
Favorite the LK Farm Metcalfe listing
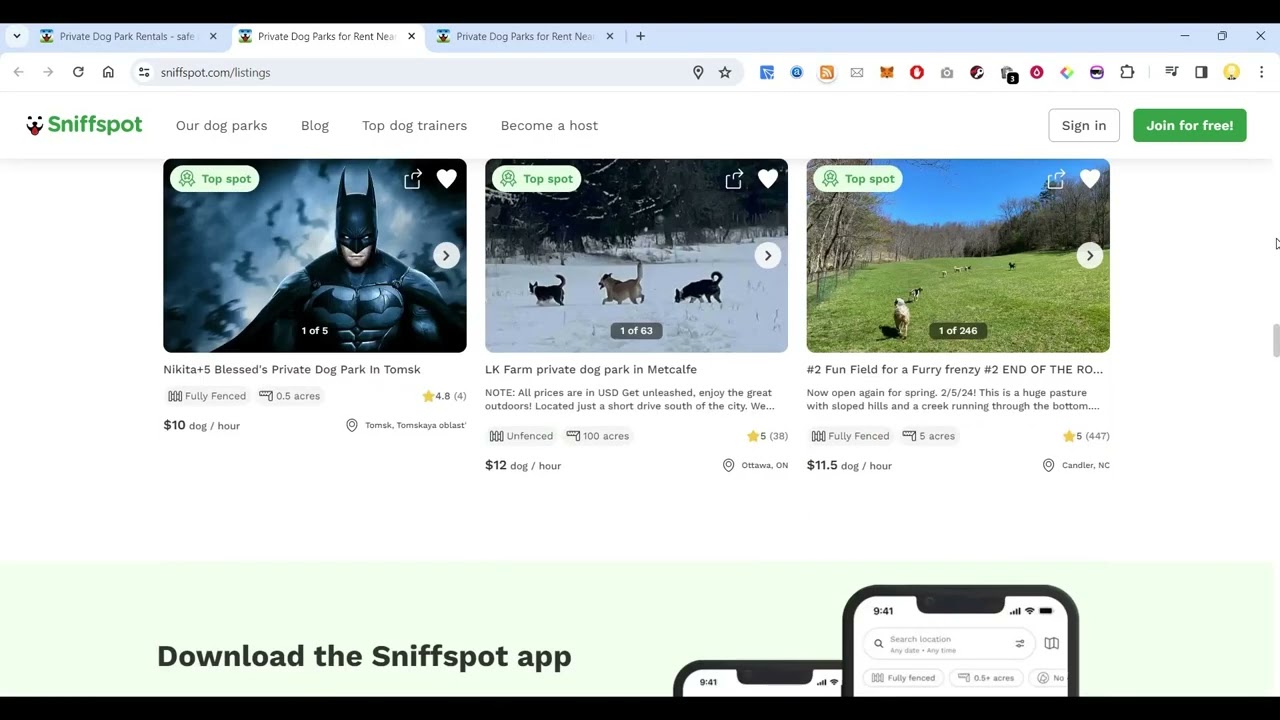pos(768,179)
